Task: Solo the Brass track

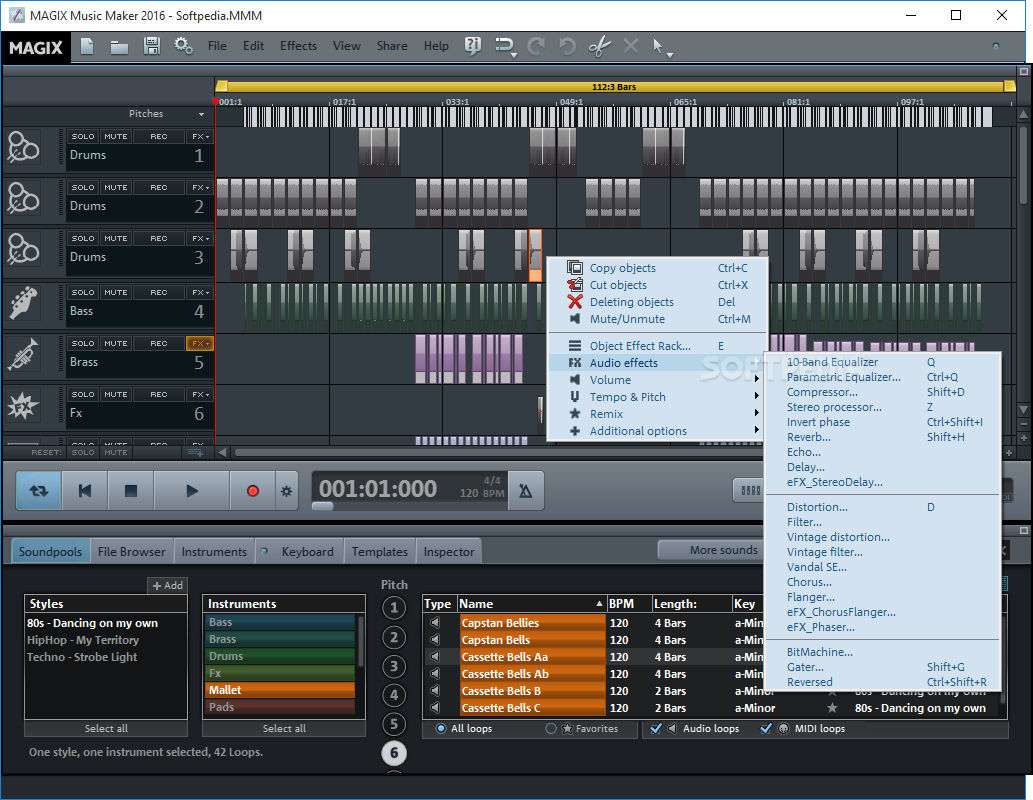Action: (x=83, y=343)
